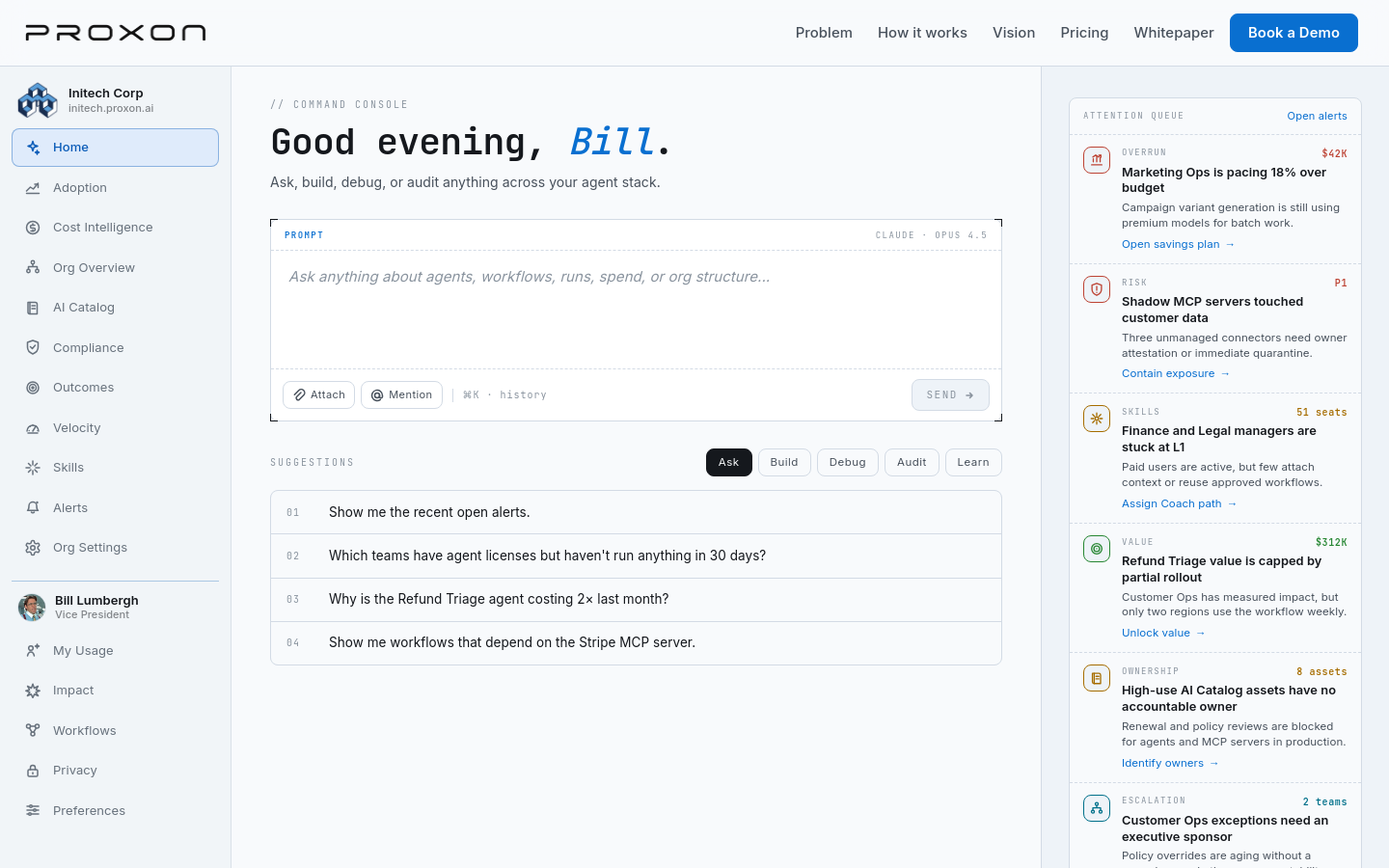The width and height of the screenshot is (1389, 868).
Task: Click the Risk shield icon in attention queue
Action: tap(1097, 289)
